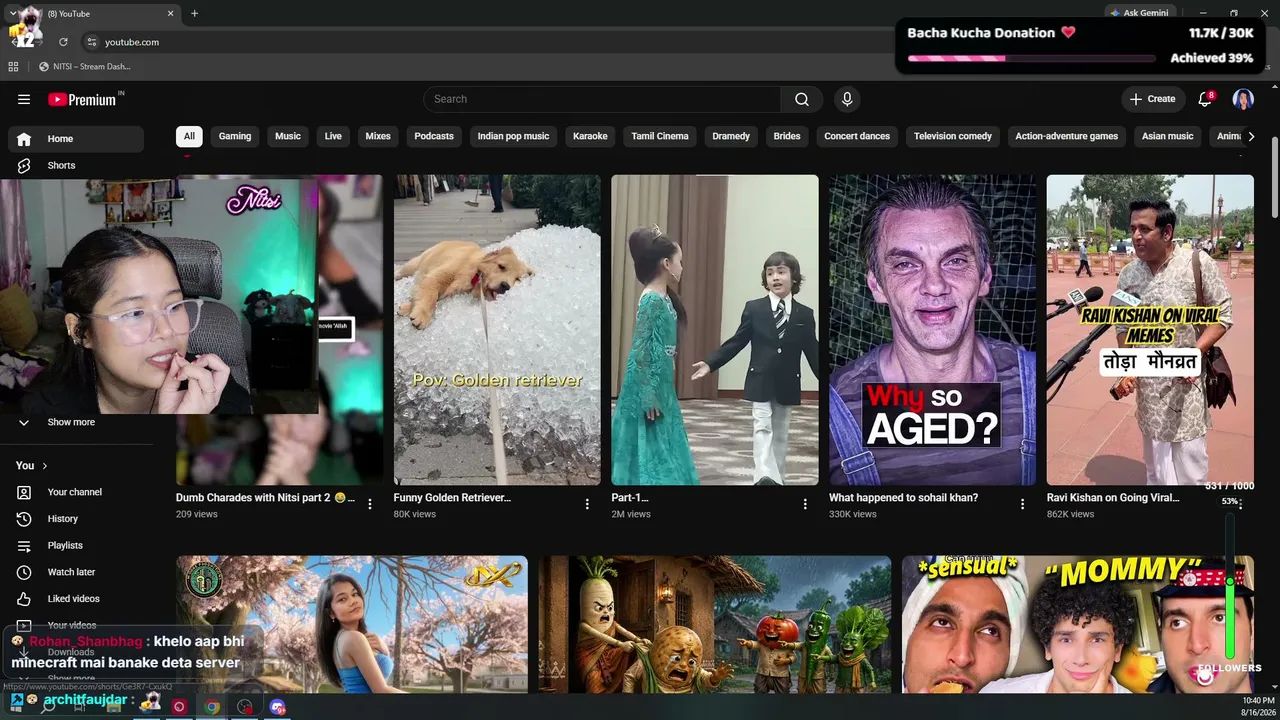The width and height of the screenshot is (1280, 720).
Task: Select the Live category chip
Action: point(333,136)
